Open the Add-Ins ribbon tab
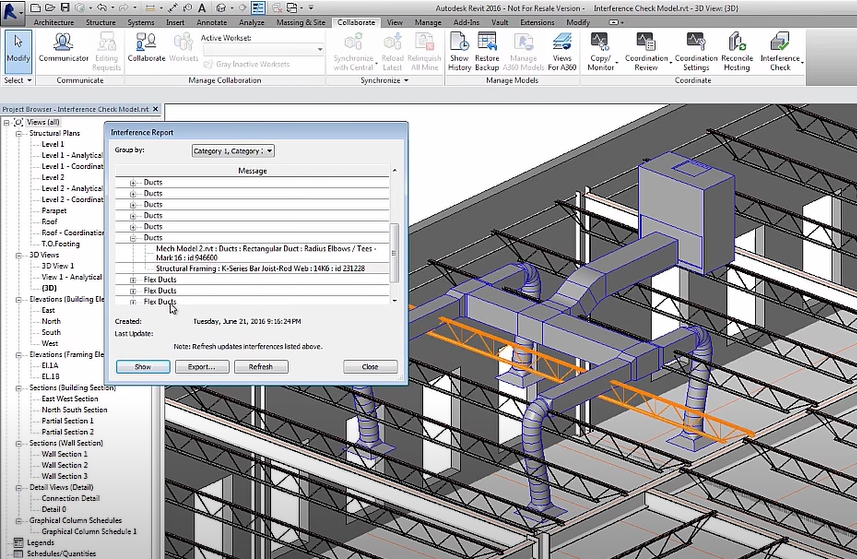 tap(466, 22)
